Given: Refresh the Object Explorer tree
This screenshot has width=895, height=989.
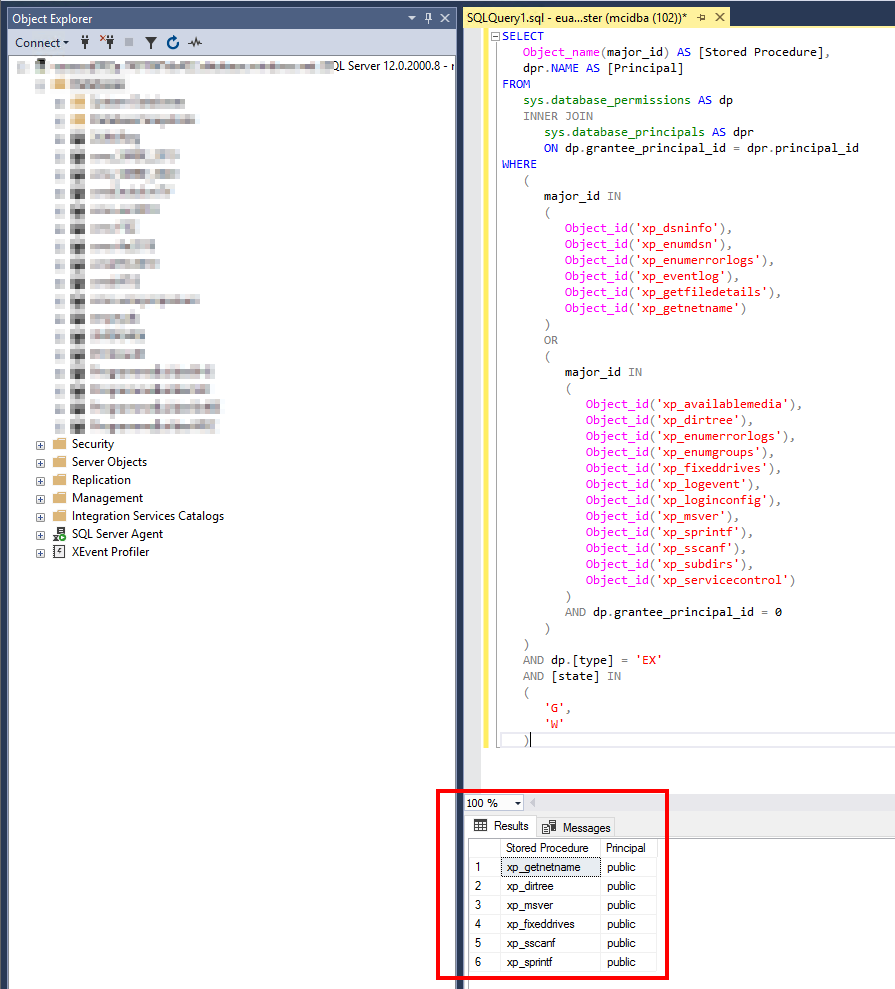Looking at the screenshot, I should (x=173, y=43).
